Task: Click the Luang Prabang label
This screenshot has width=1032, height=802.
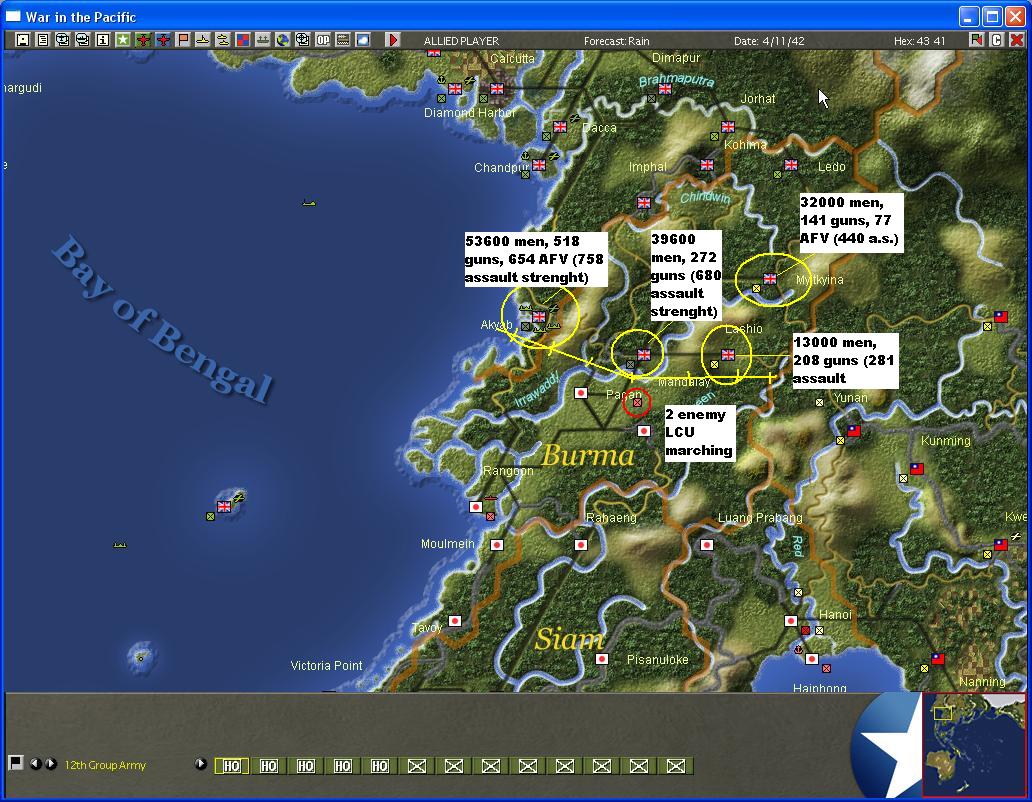Action: [x=760, y=518]
